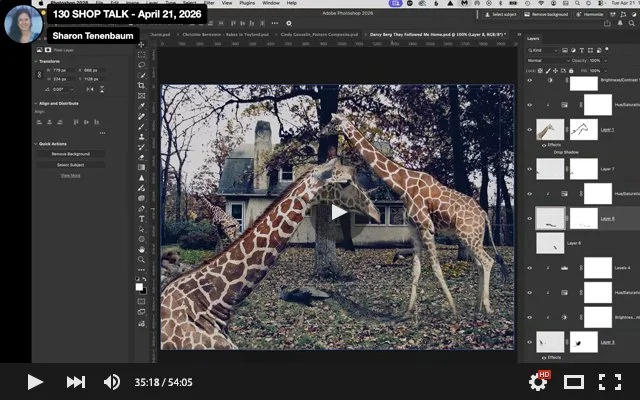Click the center play overlay button
Image resolution: width=640 pixels, height=400 pixels.
click(x=338, y=212)
